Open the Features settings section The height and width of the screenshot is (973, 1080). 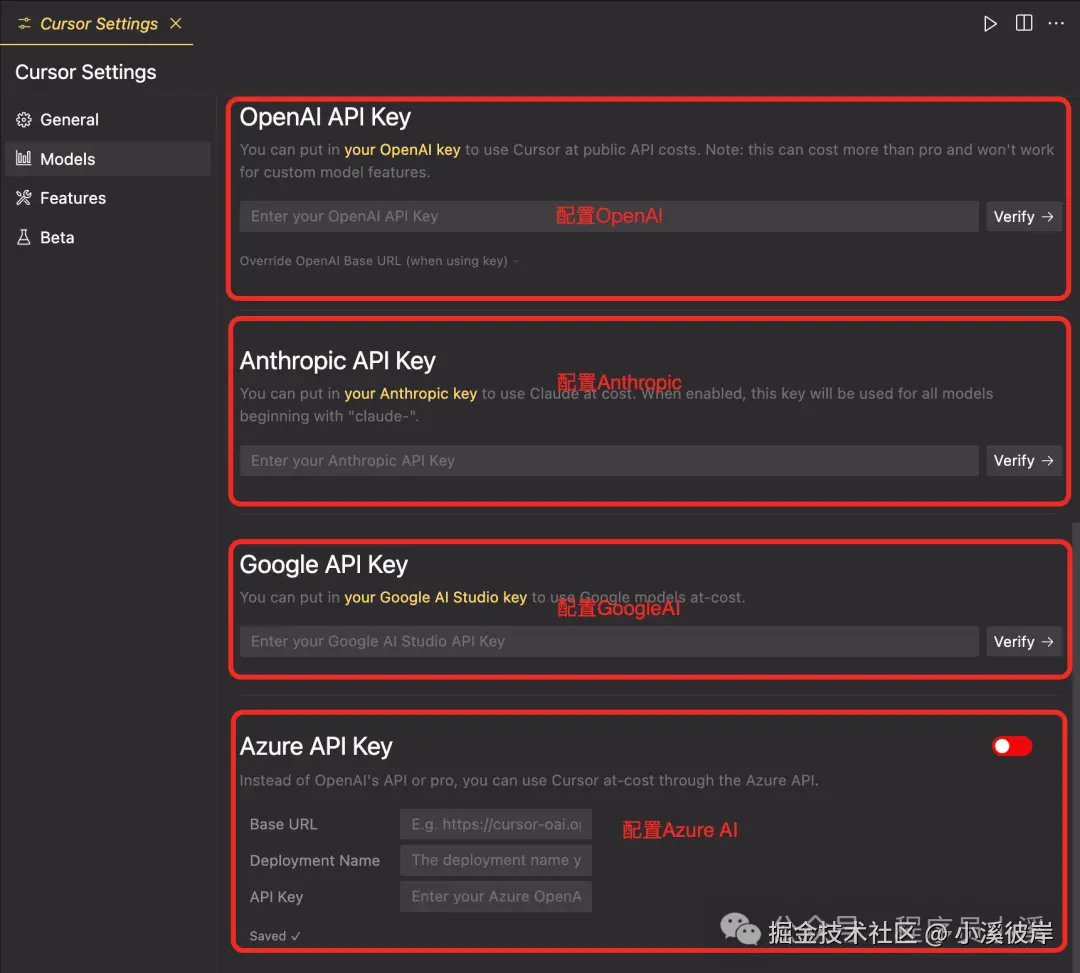coord(107,198)
